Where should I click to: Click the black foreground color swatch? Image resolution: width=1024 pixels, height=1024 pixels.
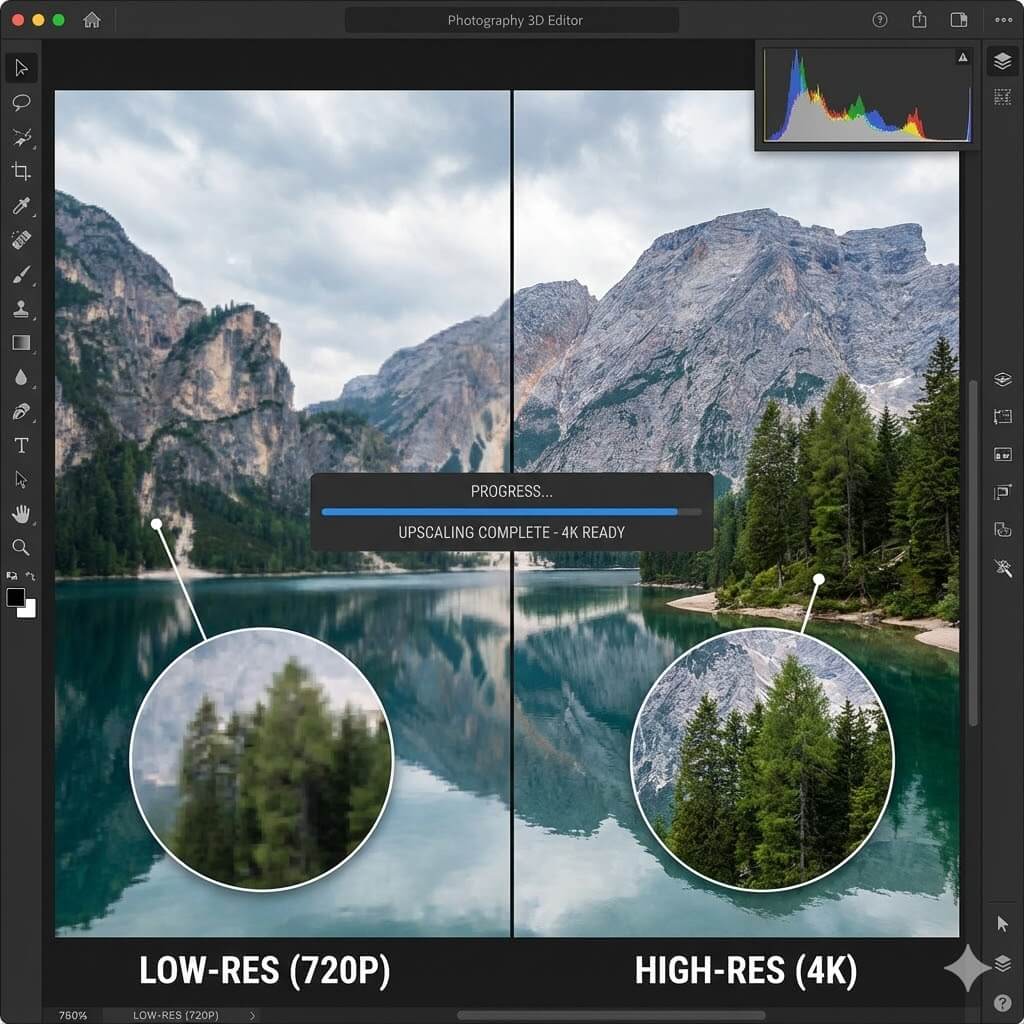click(x=16, y=597)
